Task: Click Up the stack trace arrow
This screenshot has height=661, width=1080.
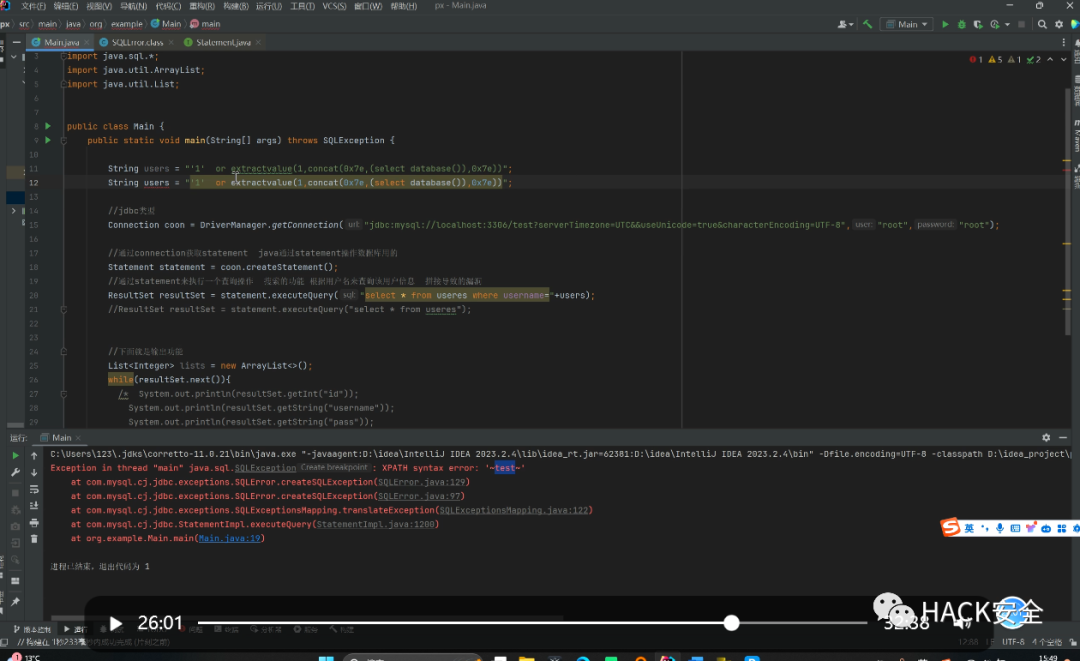Action: [x=34, y=456]
